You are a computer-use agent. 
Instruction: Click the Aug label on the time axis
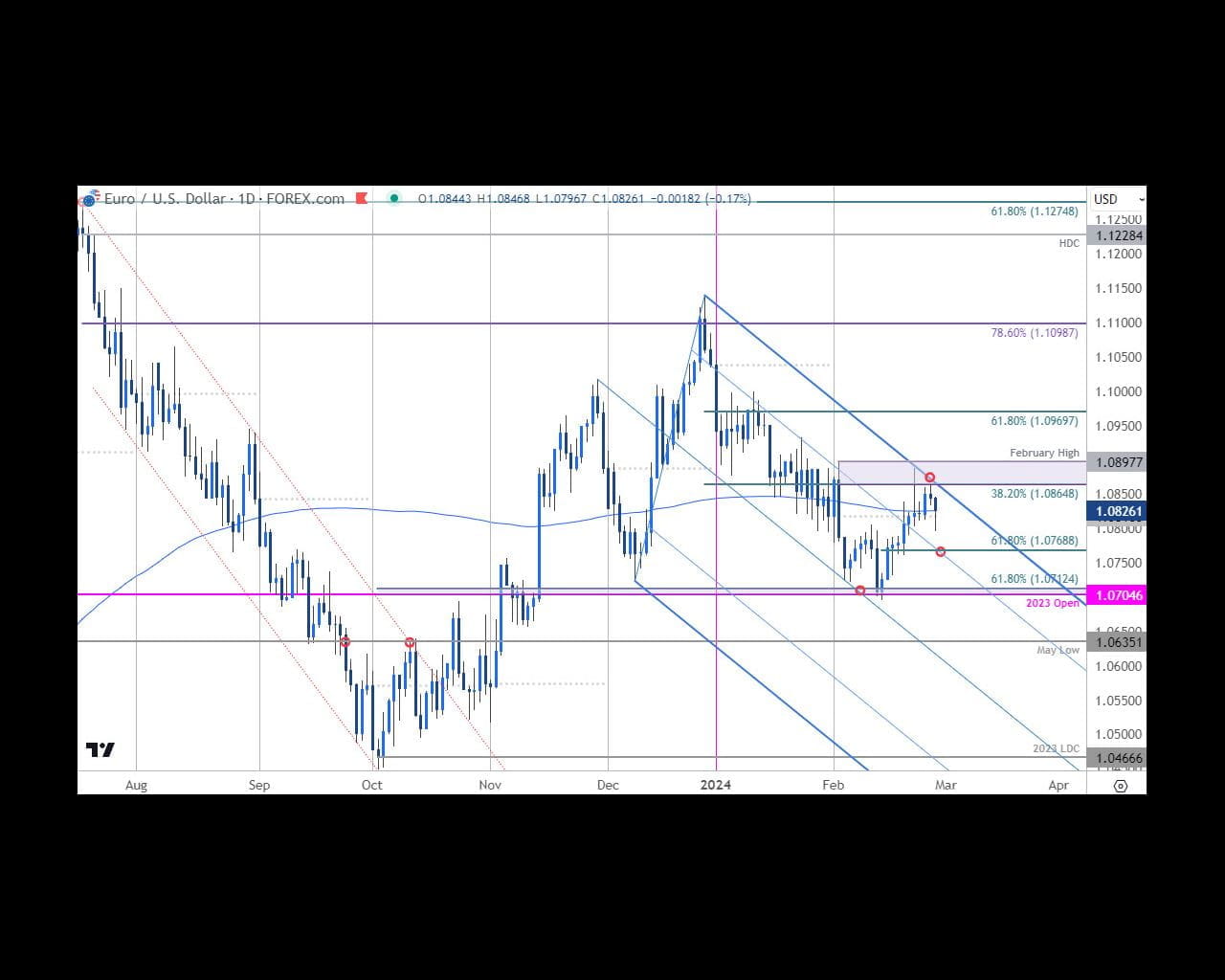pyautogui.click(x=137, y=785)
